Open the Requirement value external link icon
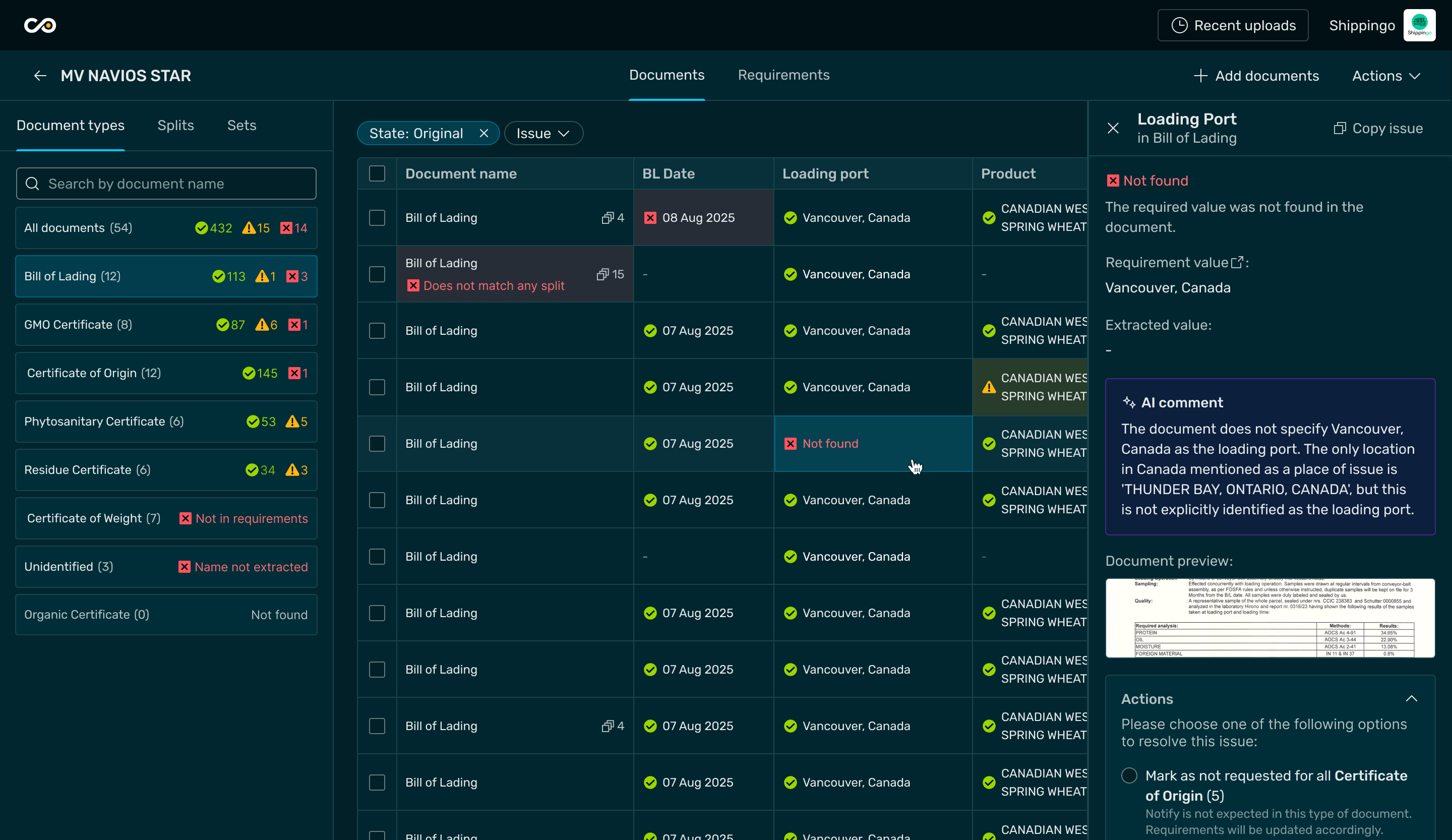The height and width of the screenshot is (840, 1452). coord(1237,263)
